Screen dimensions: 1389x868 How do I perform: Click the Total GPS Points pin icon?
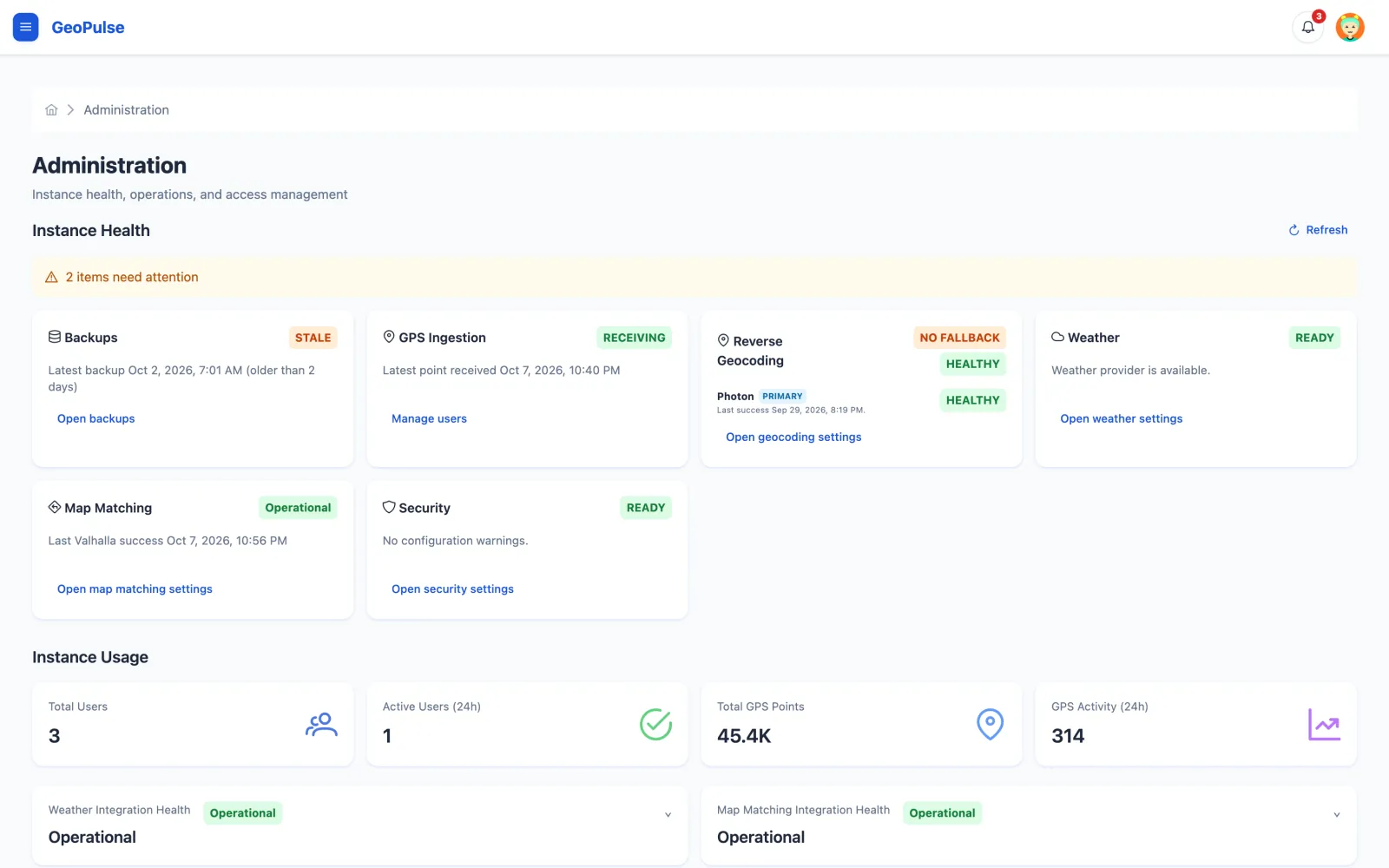click(990, 724)
